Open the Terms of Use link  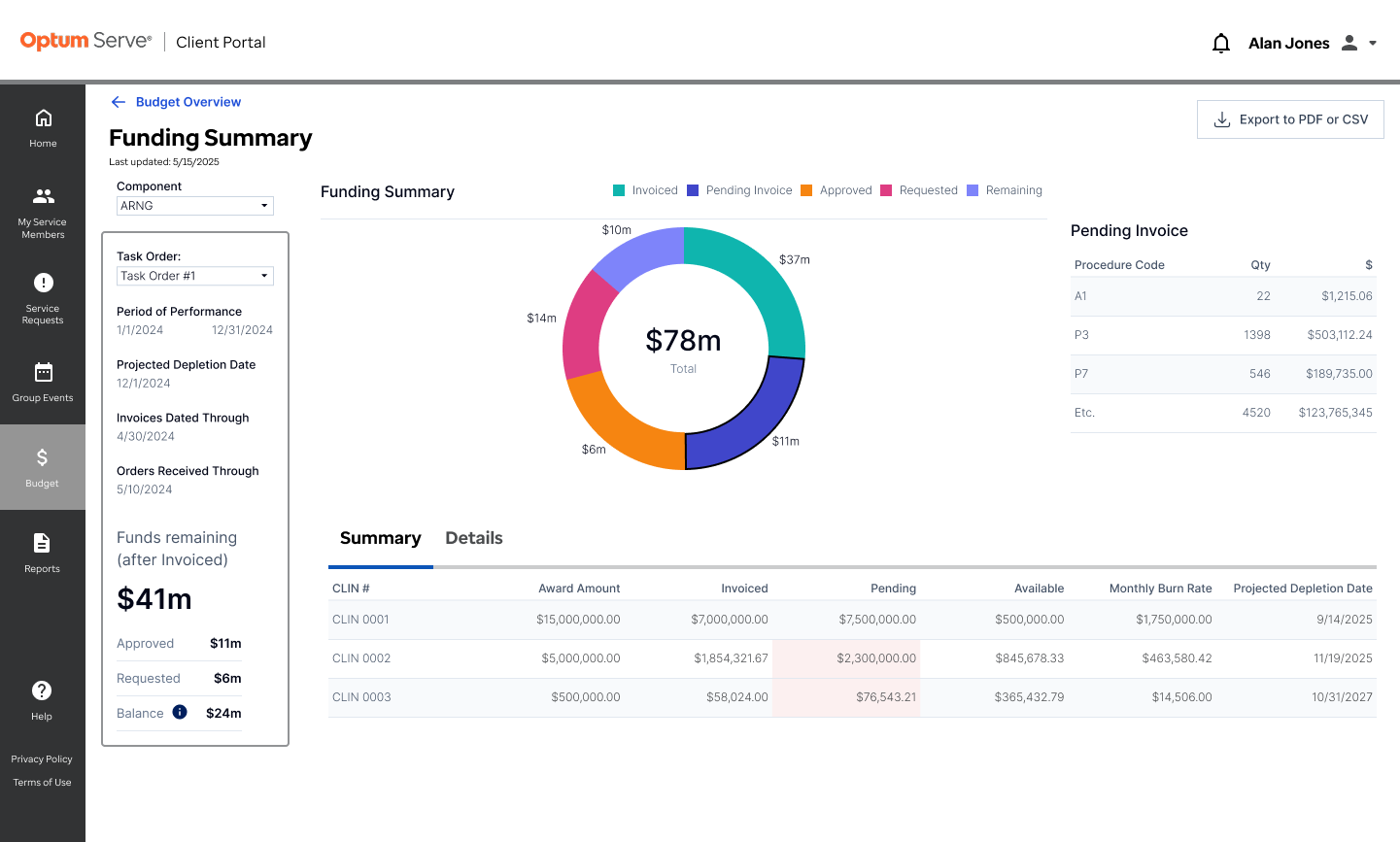click(42, 783)
